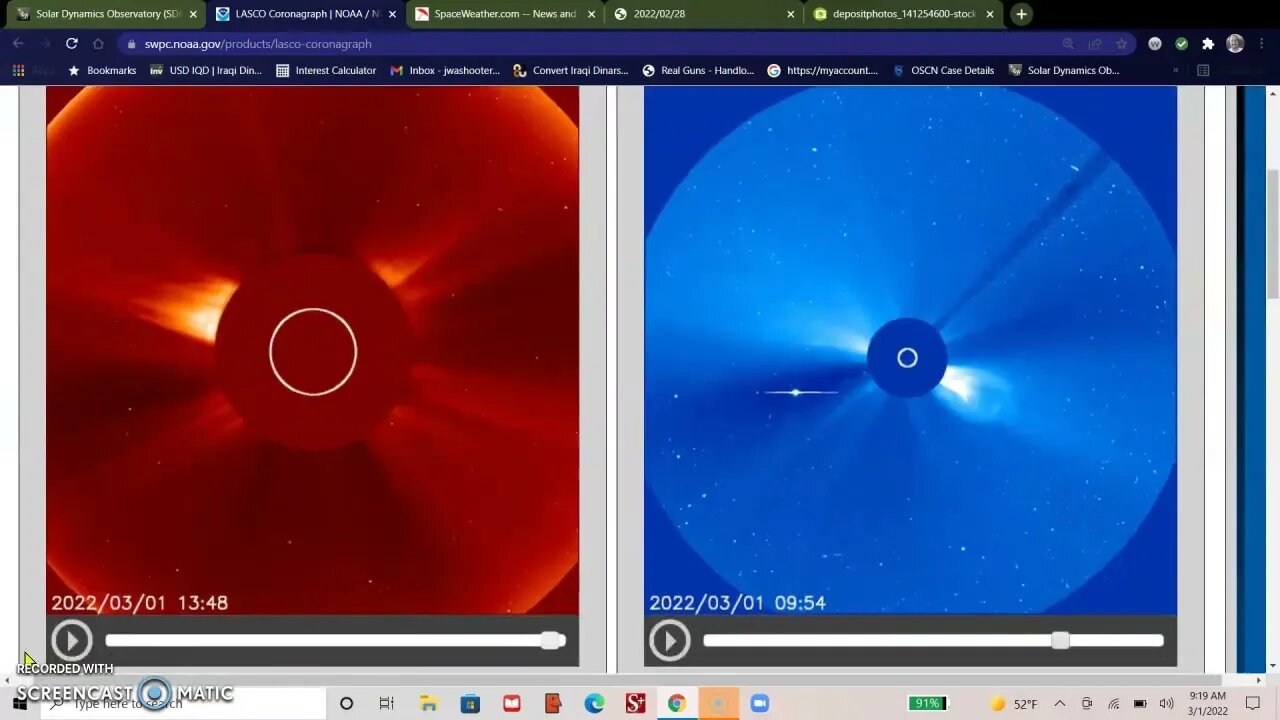Open the SpaceWeather.com tab
The width and height of the screenshot is (1280, 720).
tap(505, 14)
